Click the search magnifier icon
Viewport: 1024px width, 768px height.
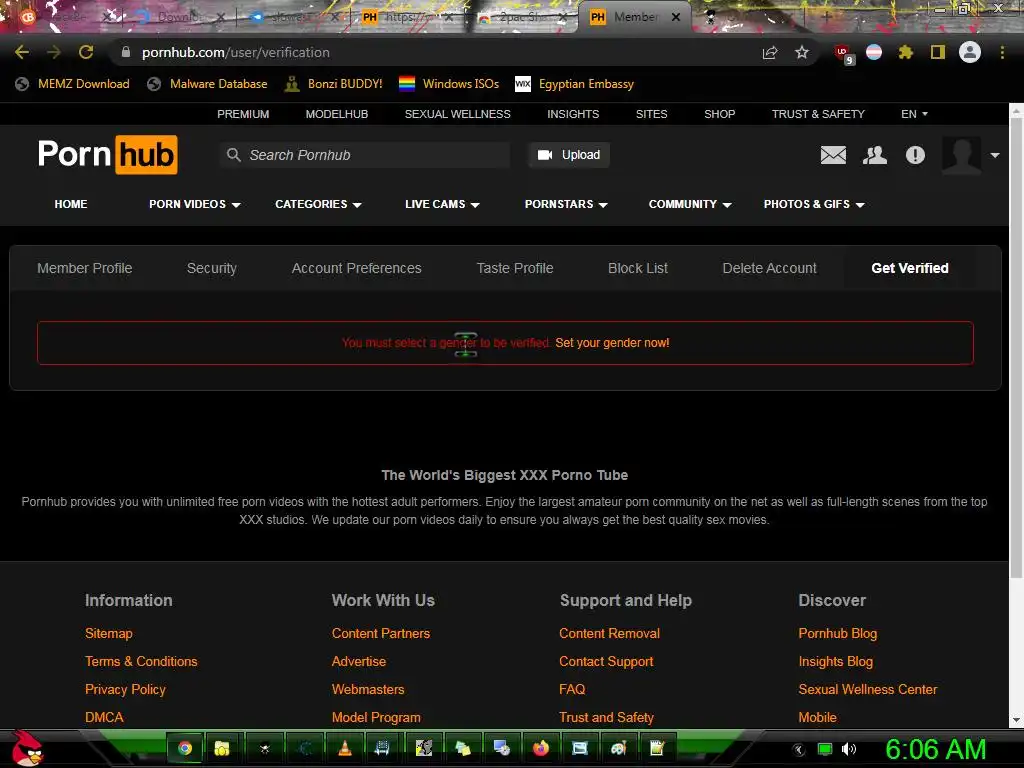point(234,155)
